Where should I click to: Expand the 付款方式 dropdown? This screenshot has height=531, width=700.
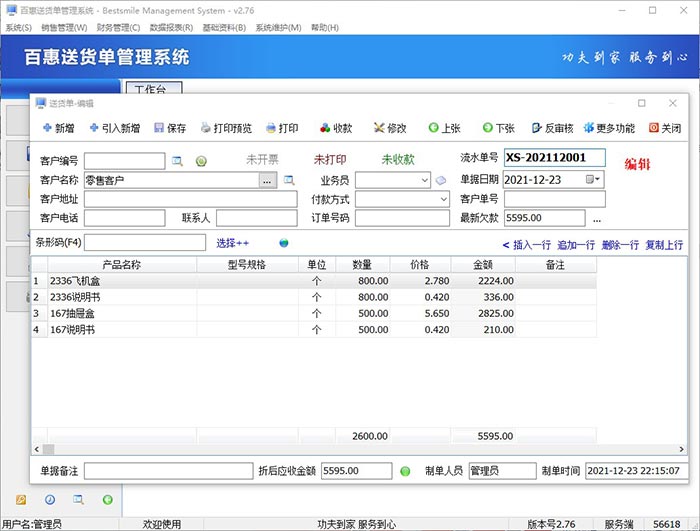pos(444,199)
